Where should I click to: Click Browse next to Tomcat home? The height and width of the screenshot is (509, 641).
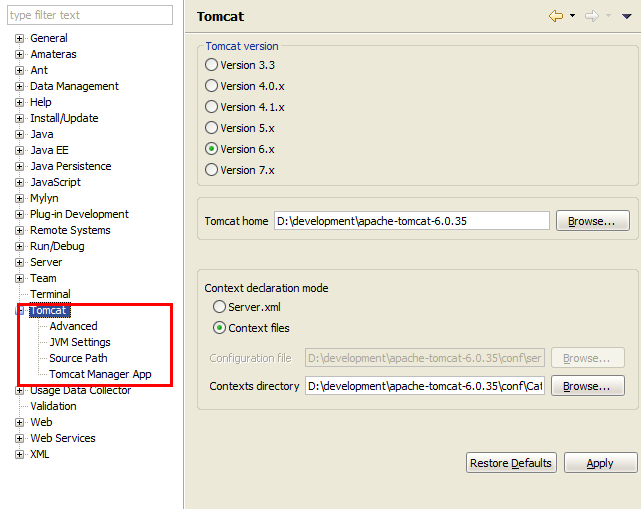coord(592,221)
